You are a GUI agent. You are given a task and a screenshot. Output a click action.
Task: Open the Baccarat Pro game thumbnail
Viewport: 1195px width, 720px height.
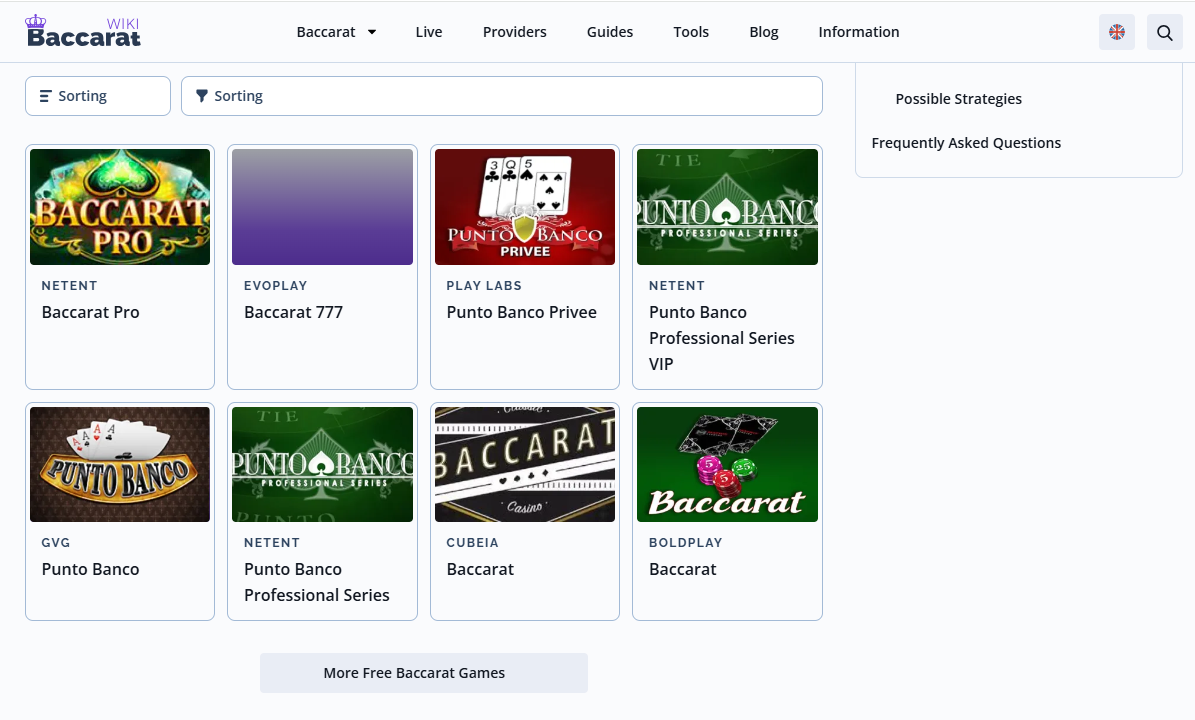[x=120, y=206]
